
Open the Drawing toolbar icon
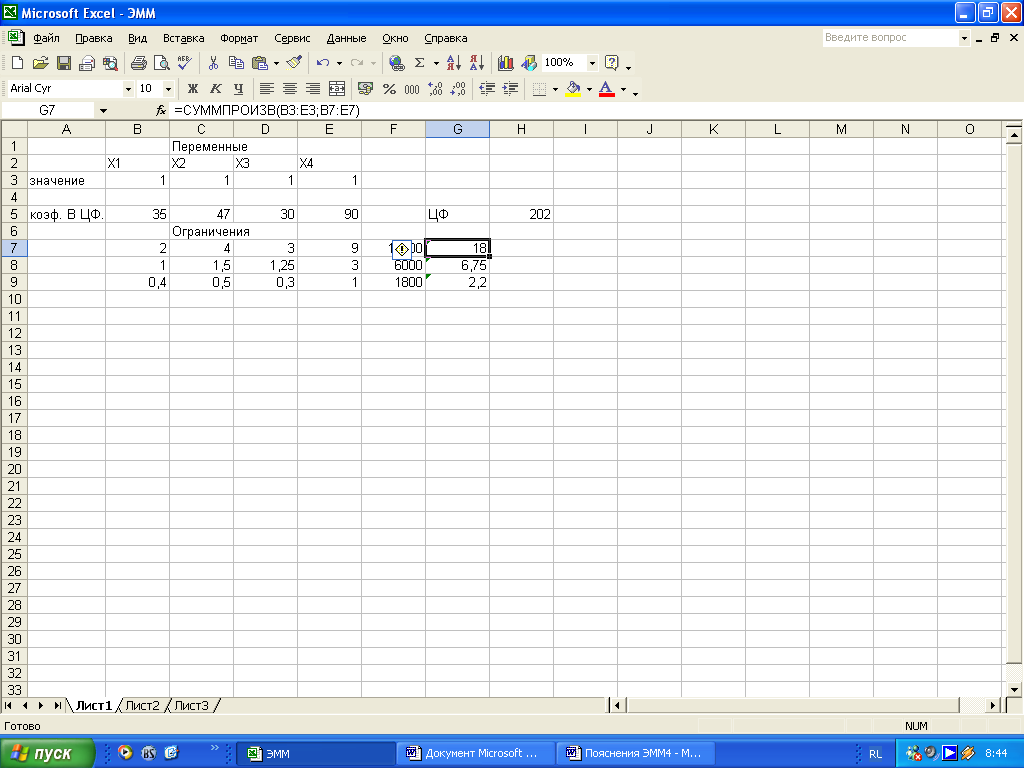[528, 63]
